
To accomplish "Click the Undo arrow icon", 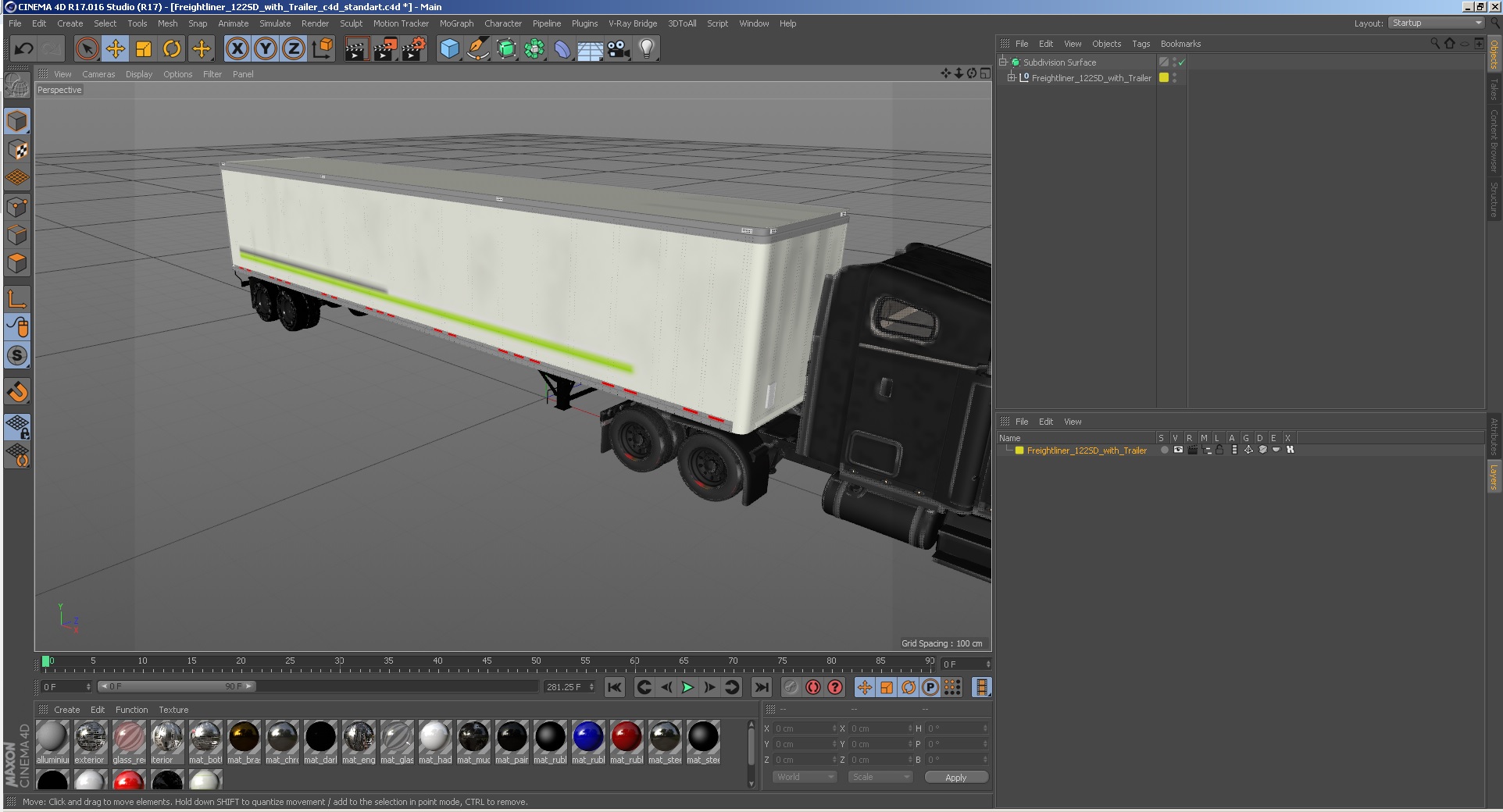I will 24,49.
